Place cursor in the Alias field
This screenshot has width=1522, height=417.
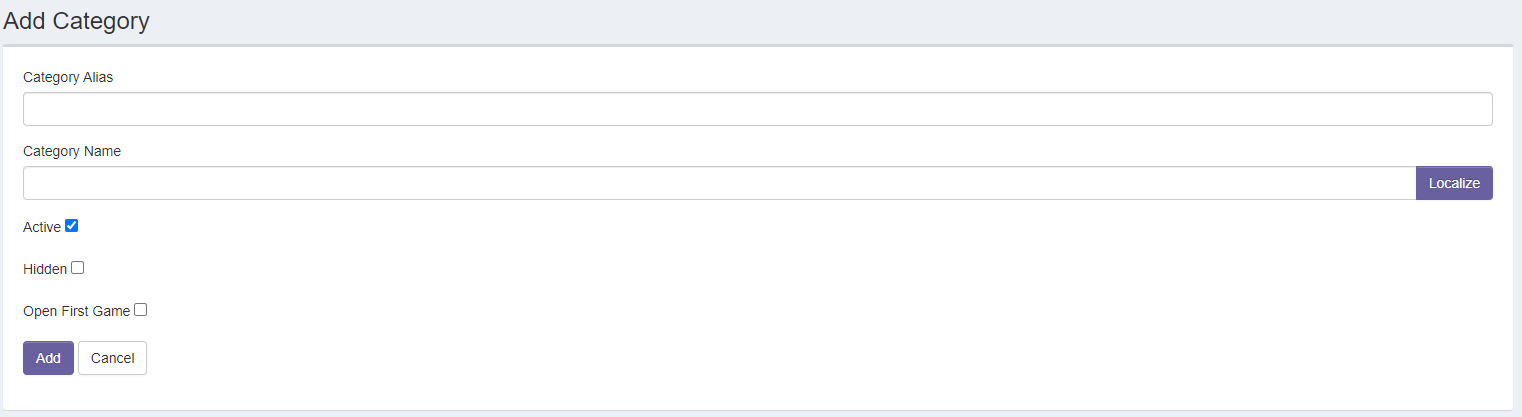[757, 109]
